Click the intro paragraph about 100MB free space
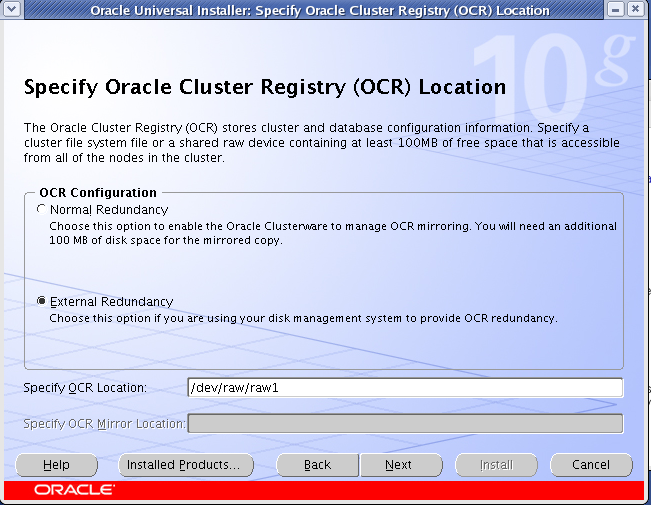 pyautogui.click(x=322, y=142)
